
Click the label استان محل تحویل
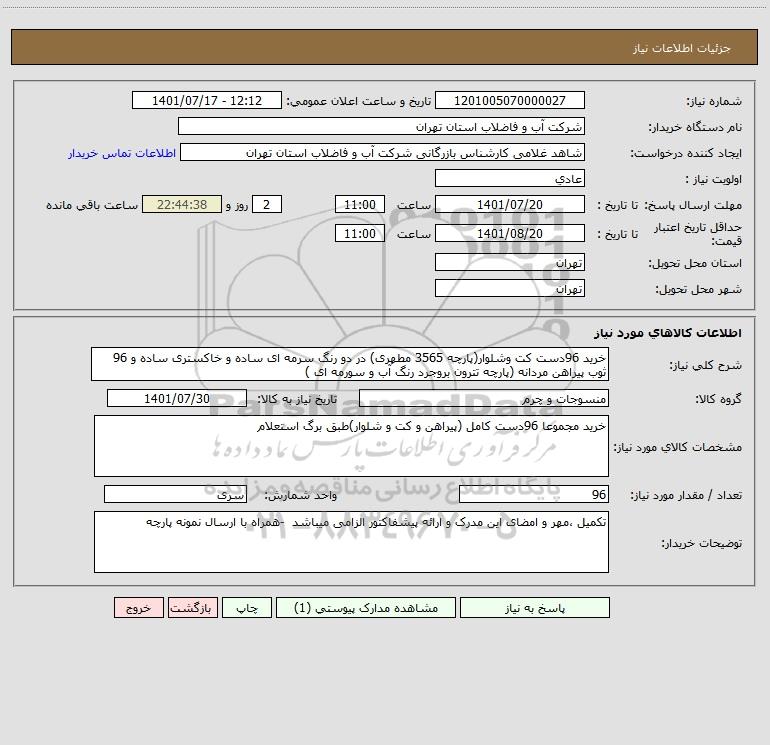coord(695,264)
